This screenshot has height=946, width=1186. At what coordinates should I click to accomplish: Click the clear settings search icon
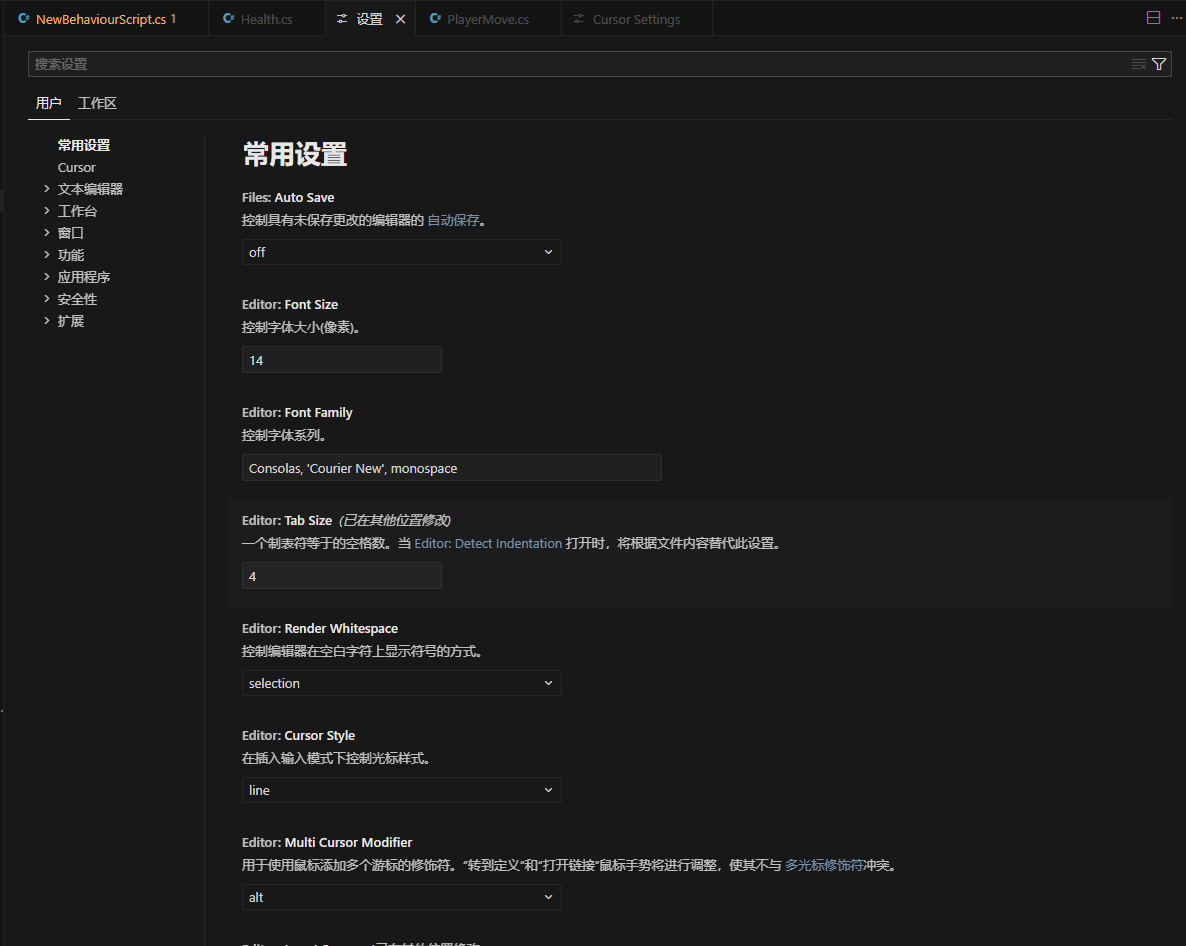[1138, 64]
